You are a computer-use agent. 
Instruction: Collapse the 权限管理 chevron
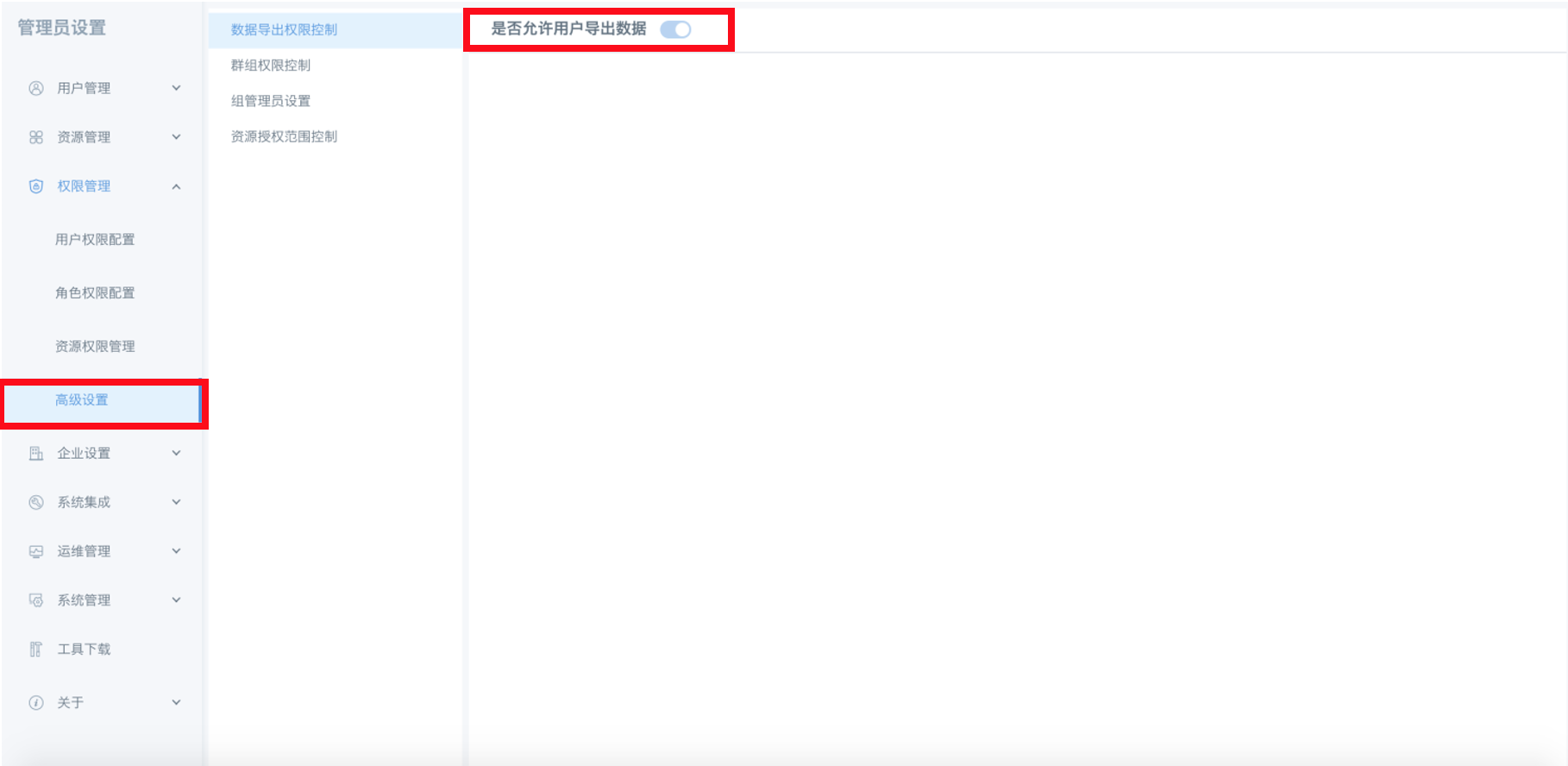pyautogui.click(x=177, y=186)
